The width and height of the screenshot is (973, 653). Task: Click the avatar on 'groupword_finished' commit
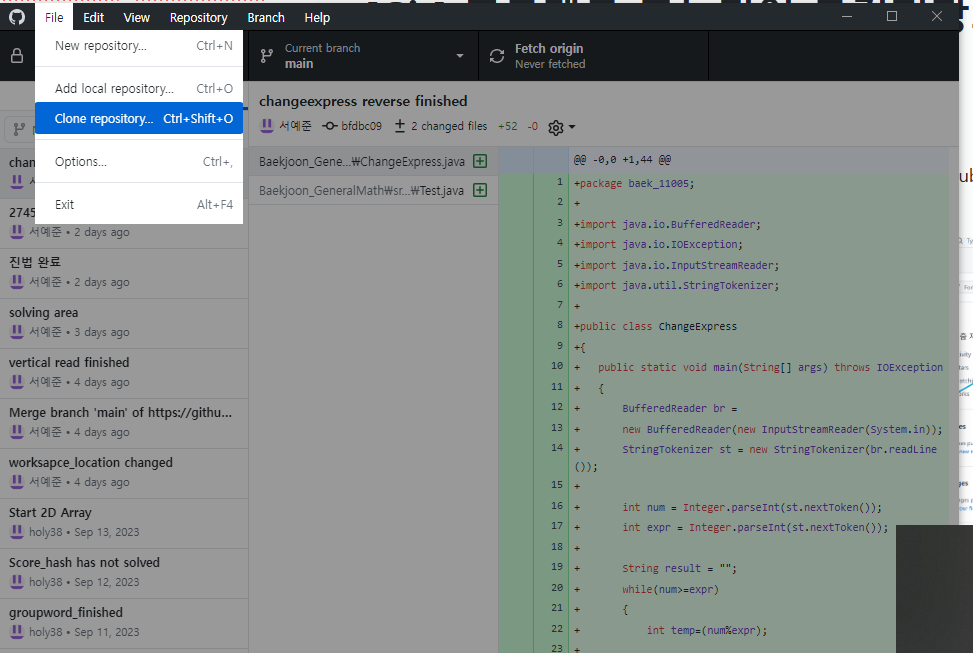pos(17,631)
